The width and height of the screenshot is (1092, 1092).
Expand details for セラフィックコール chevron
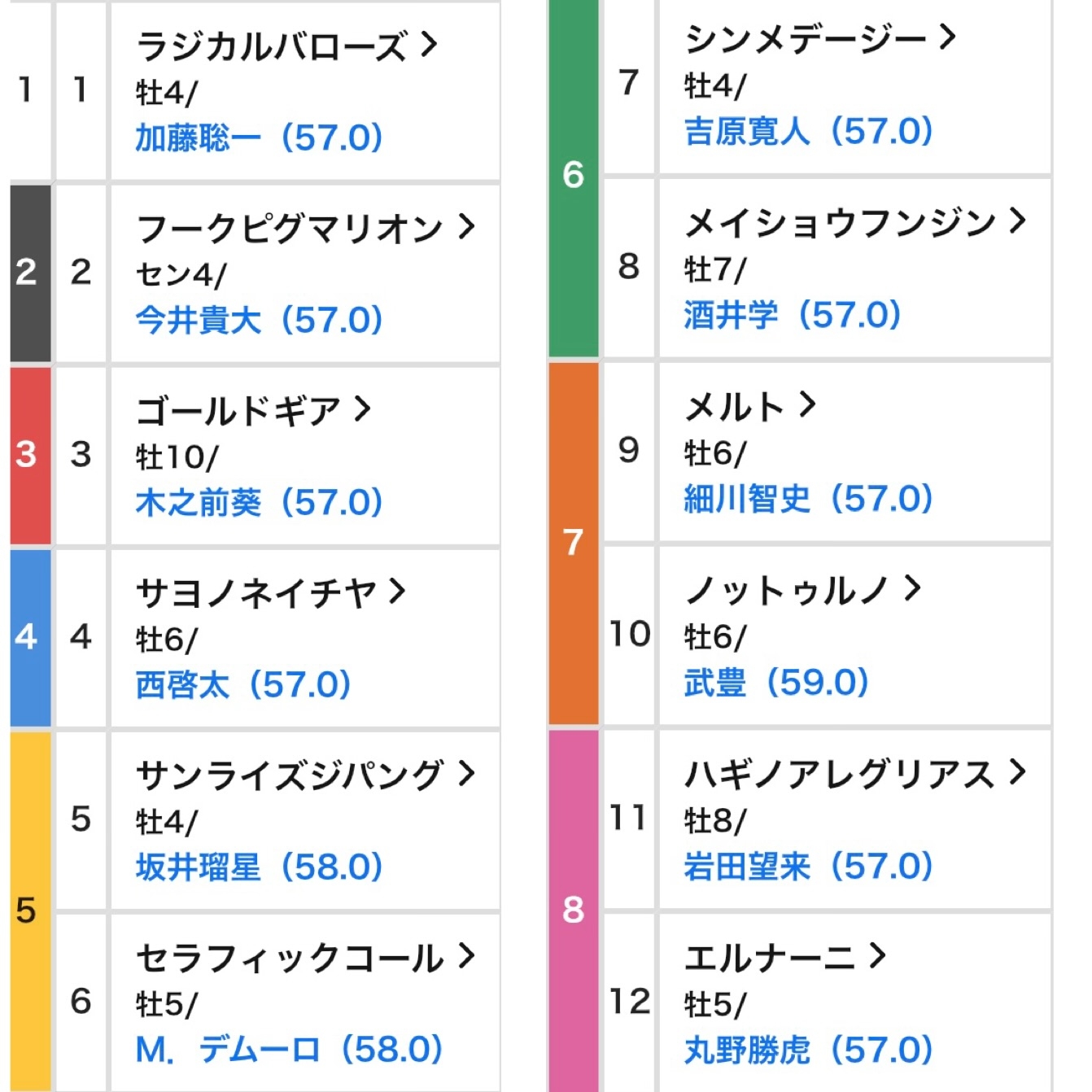pyautogui.click(x=466, y=955)
